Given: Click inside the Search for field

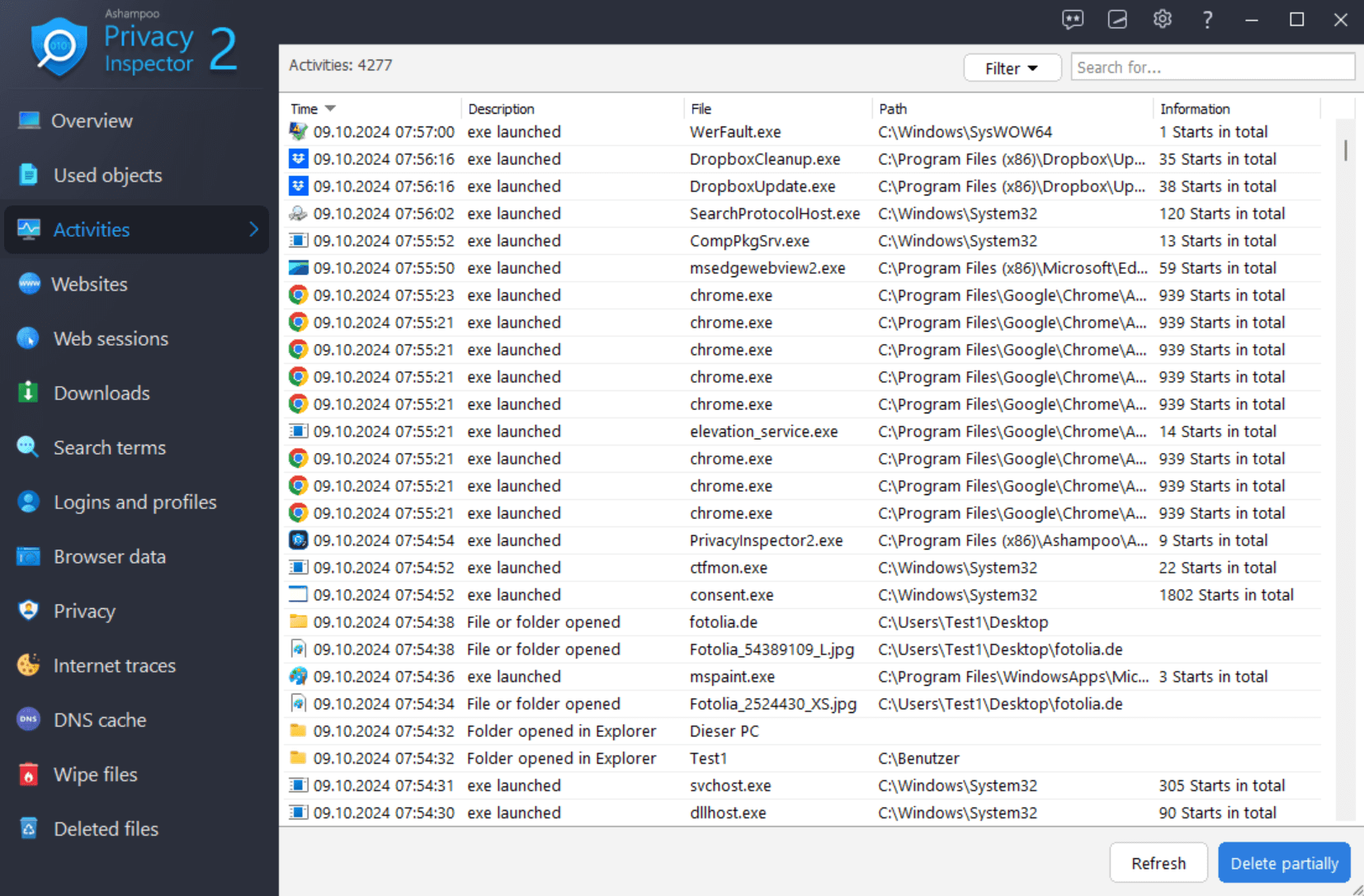Looking at the screenshot, I should click(x=1213, y=67).
